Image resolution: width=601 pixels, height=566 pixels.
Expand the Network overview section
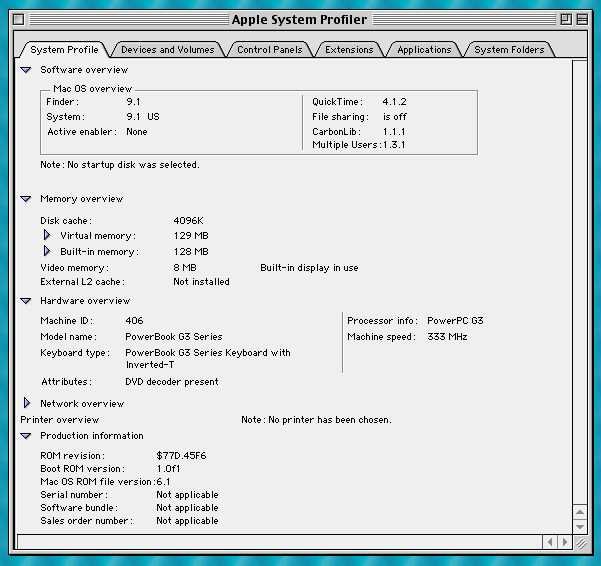(27, 403)
